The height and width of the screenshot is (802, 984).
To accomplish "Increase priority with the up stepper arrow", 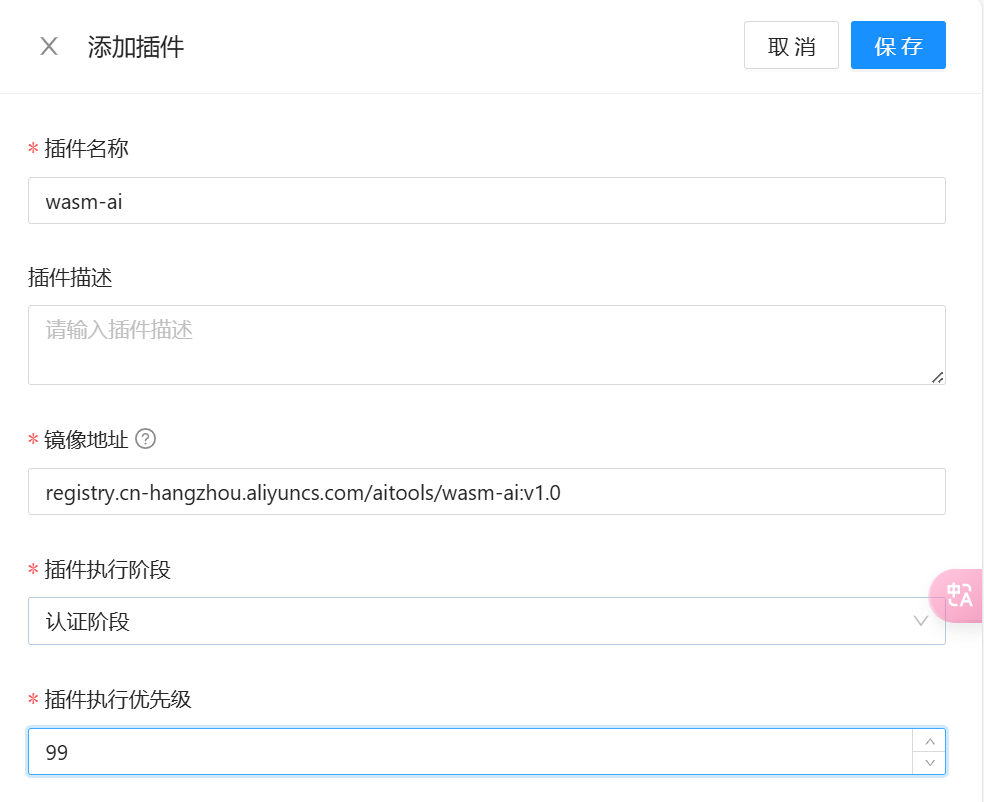I will click(929, 741).
